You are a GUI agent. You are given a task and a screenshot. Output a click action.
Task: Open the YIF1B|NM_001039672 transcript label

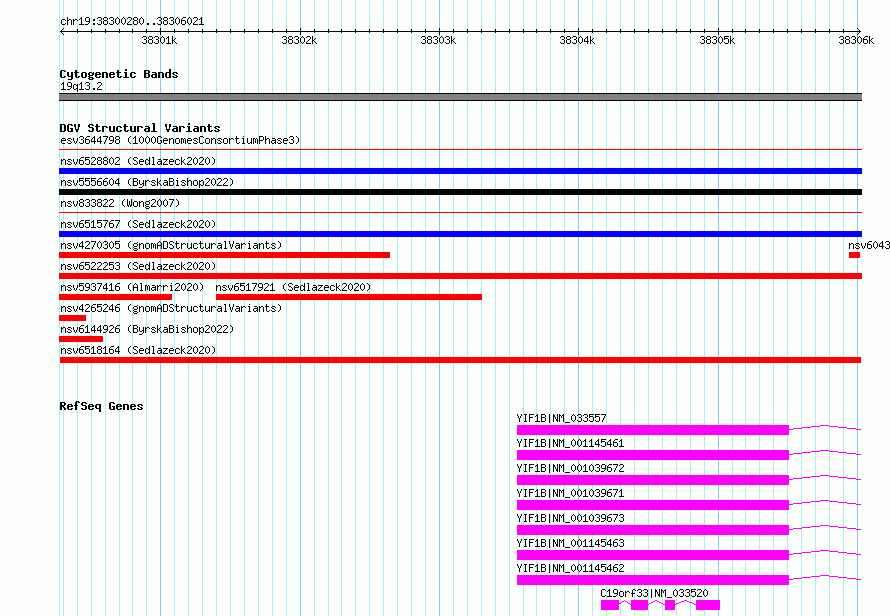pyautogui.click(x=570, y=468)
